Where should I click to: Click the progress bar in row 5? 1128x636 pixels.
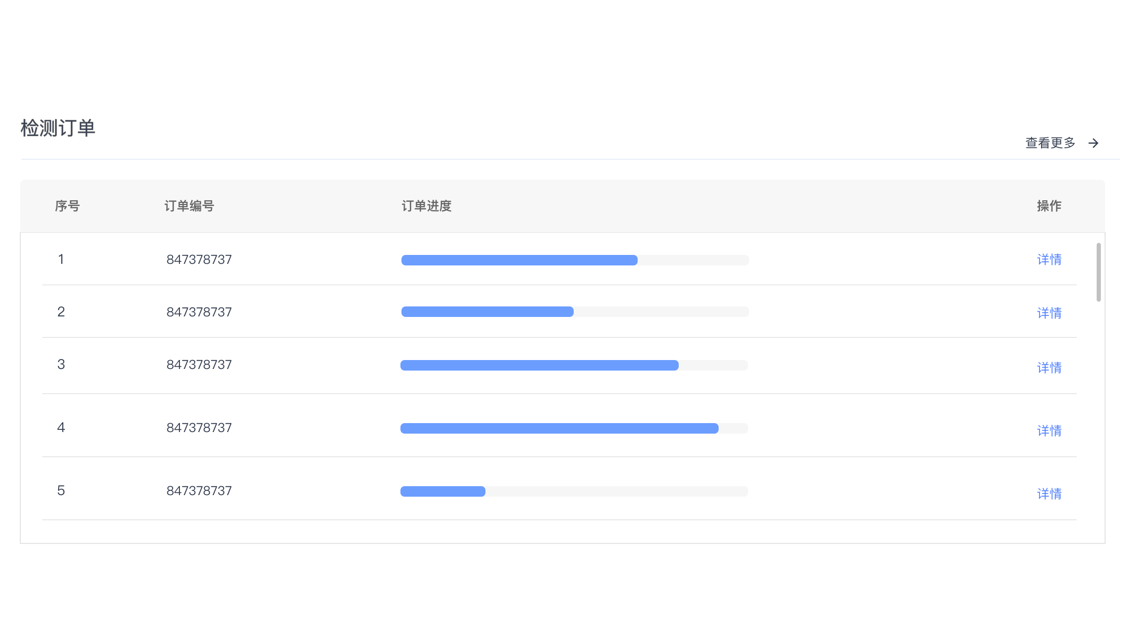tap(574, 492)
